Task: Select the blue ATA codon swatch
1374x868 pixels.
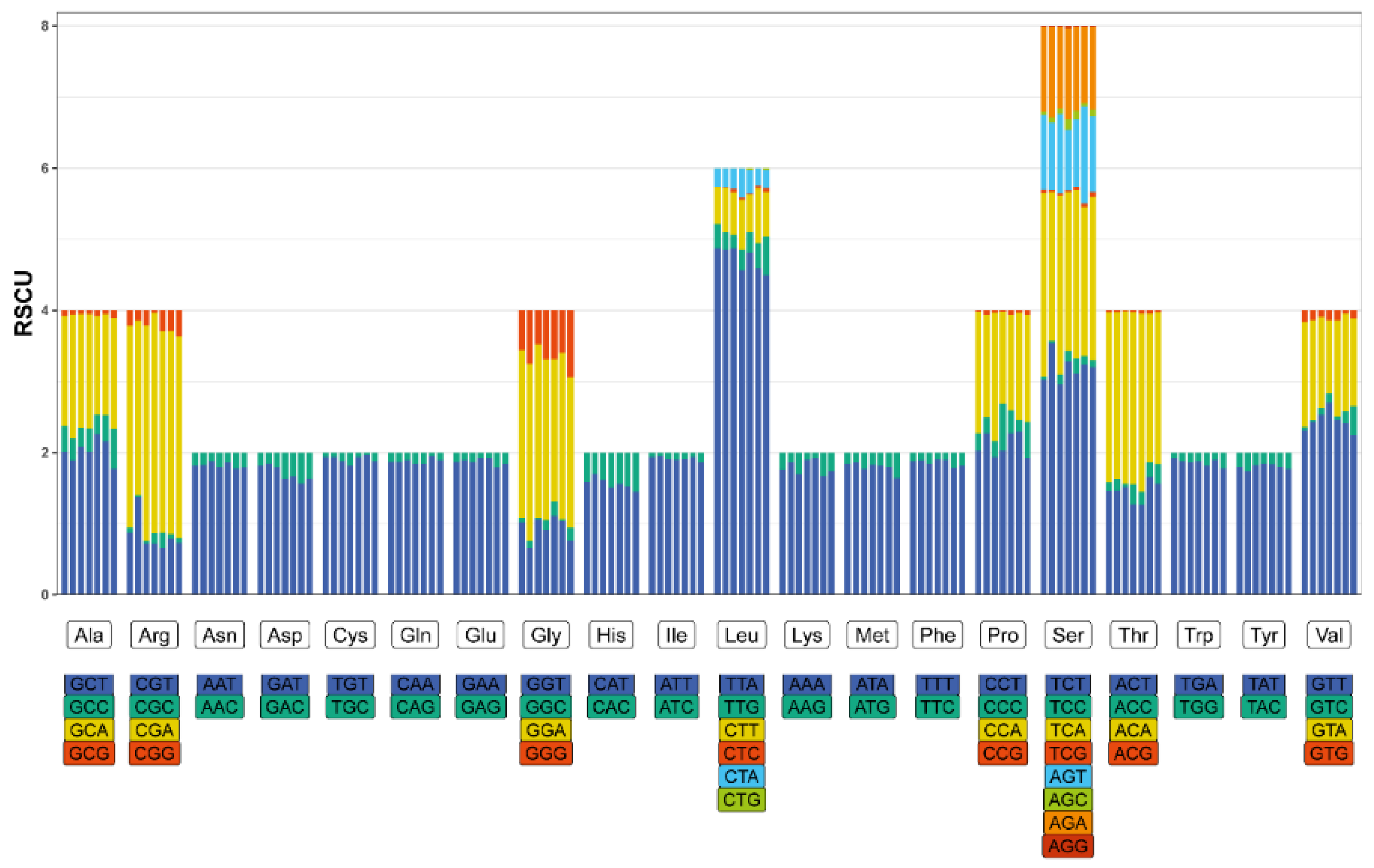Action: tap(872, 684)
